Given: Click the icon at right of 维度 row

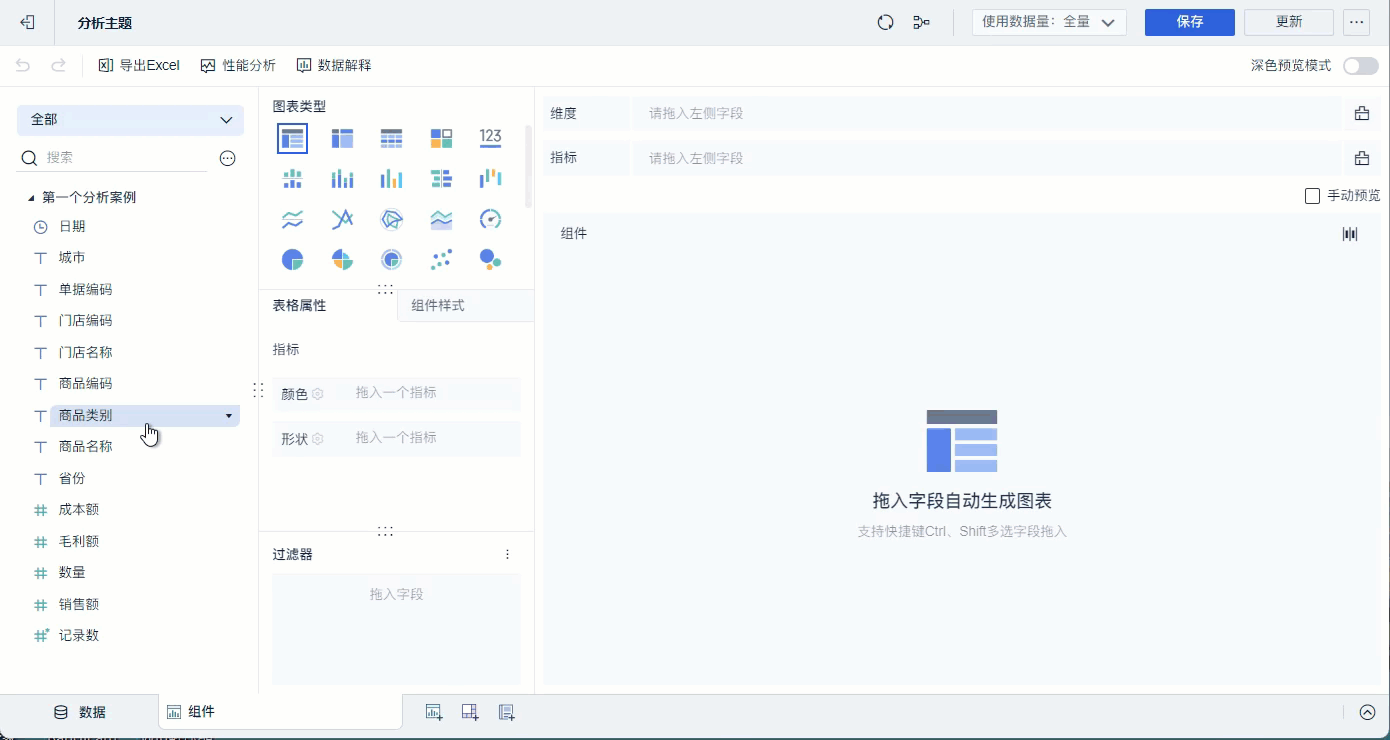Looking at the screenshot, I should [1362, 113].
